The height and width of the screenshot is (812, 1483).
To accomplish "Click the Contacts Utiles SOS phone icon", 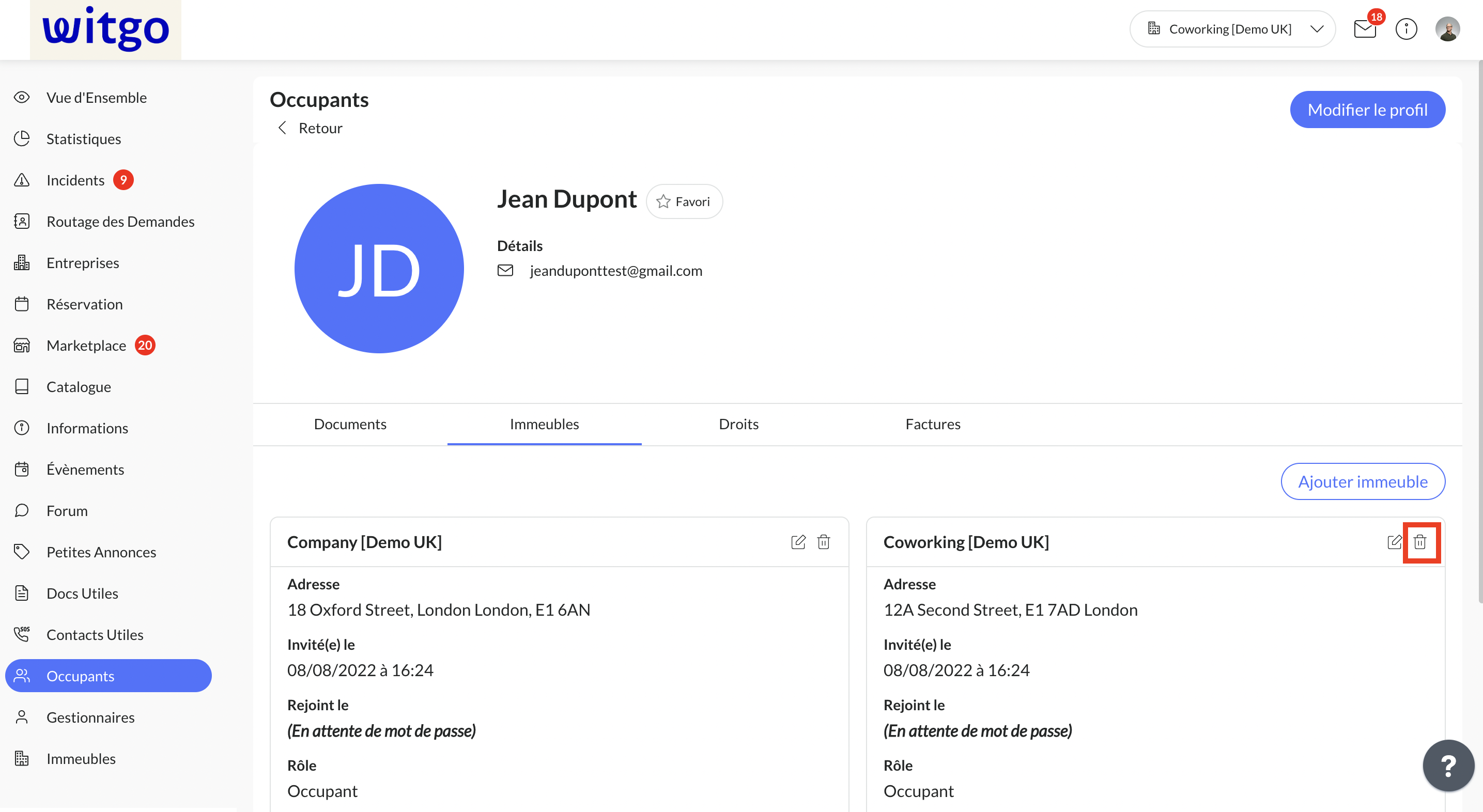I will 22,634.
